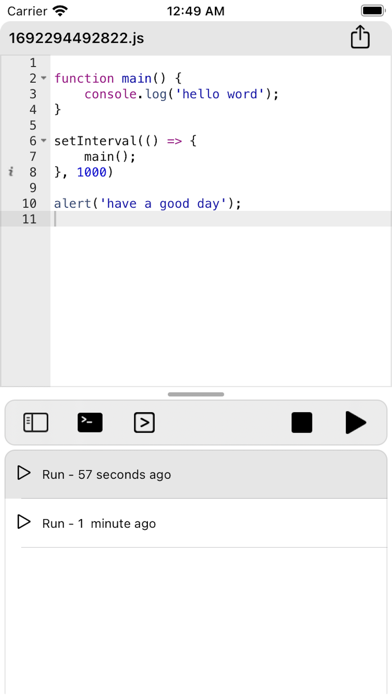Select the filename 1692294492822.js title
The width and height of the screenshot is (392, 696).
[76, 38]
